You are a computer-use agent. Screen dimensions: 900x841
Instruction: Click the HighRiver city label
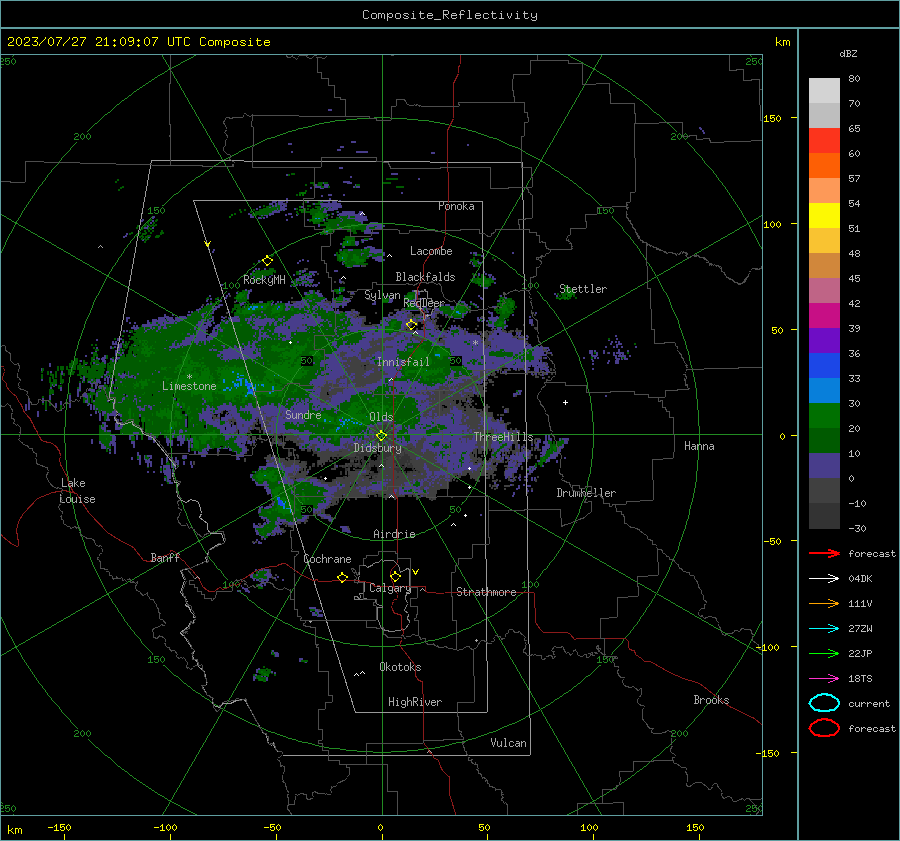pyautogui.click(x=415, y=702)
